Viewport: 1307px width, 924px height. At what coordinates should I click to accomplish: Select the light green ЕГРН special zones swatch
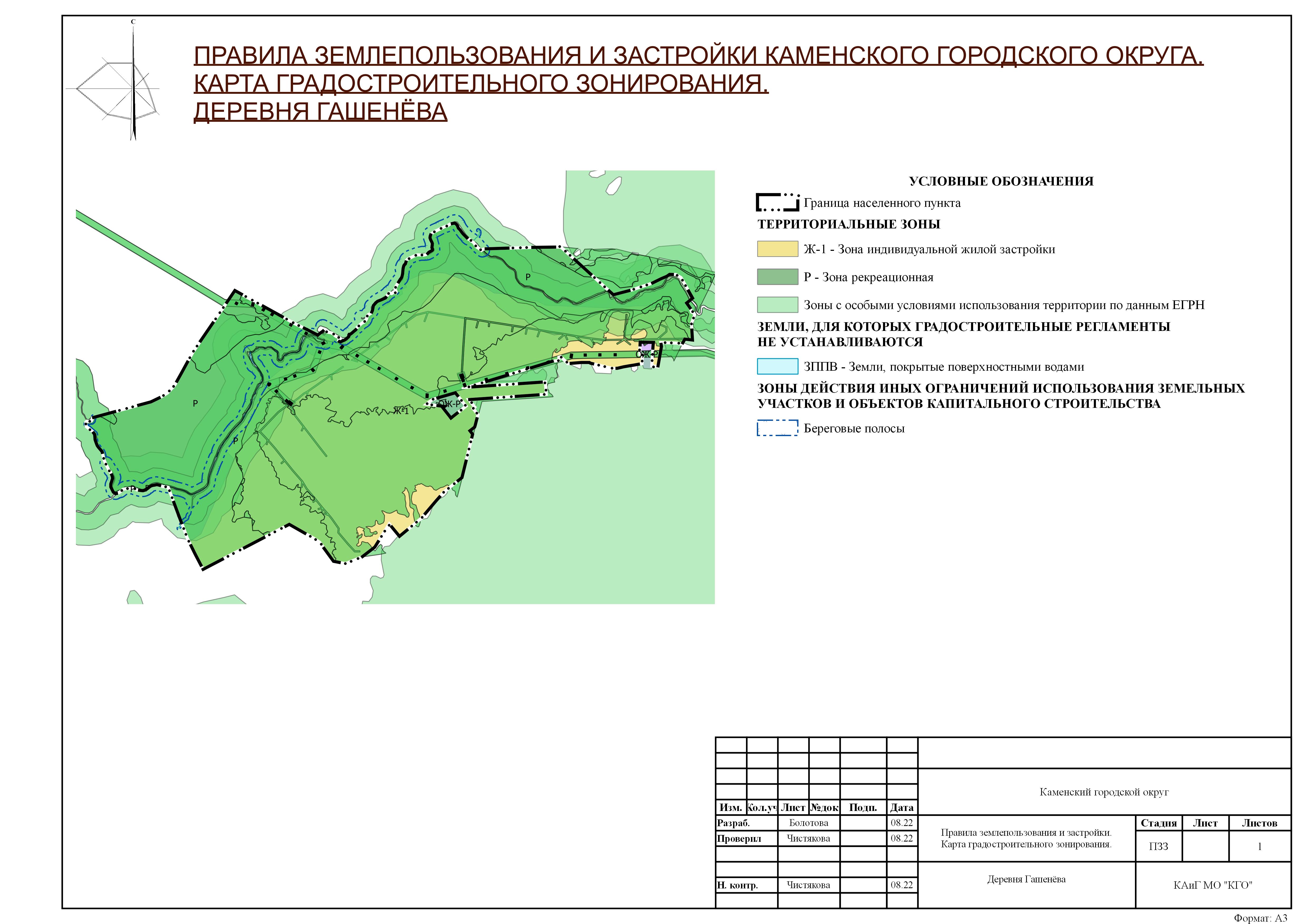click(x=777, y=305)
